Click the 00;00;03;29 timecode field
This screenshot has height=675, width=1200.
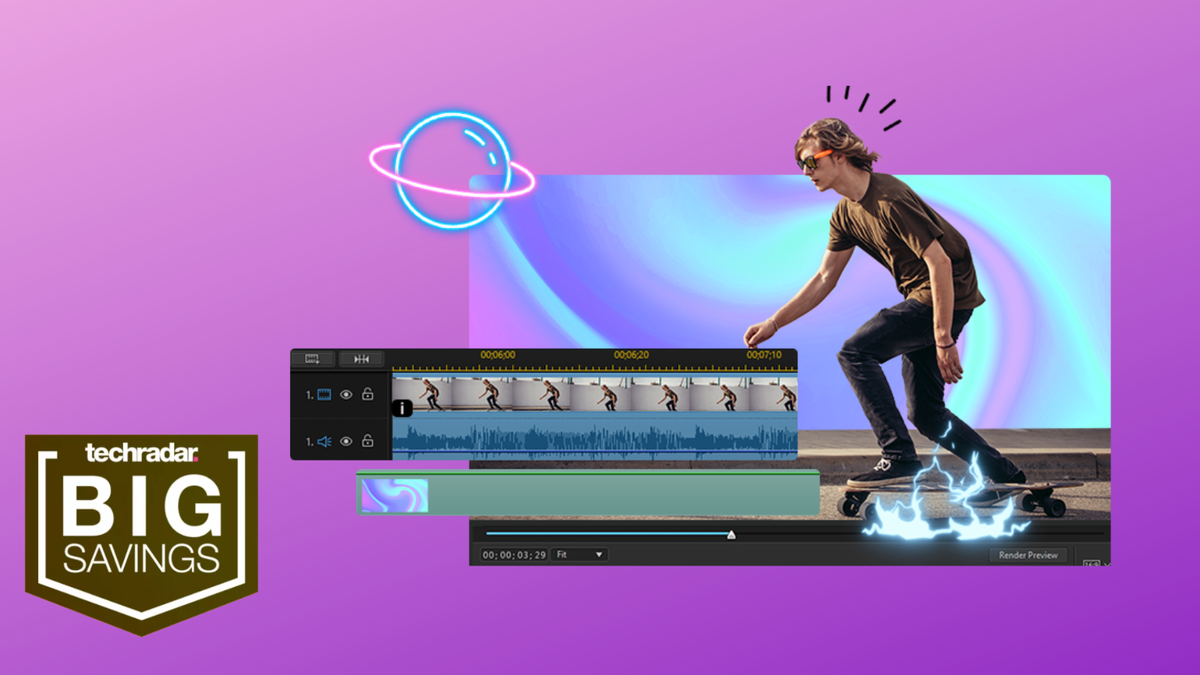[514, 554]
